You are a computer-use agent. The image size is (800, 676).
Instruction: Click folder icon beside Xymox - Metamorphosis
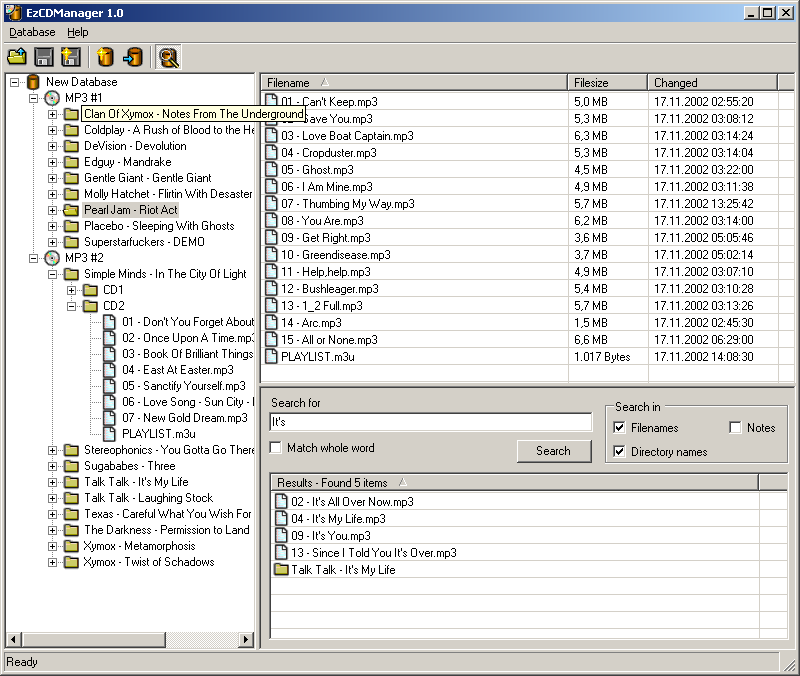point(71,546)
